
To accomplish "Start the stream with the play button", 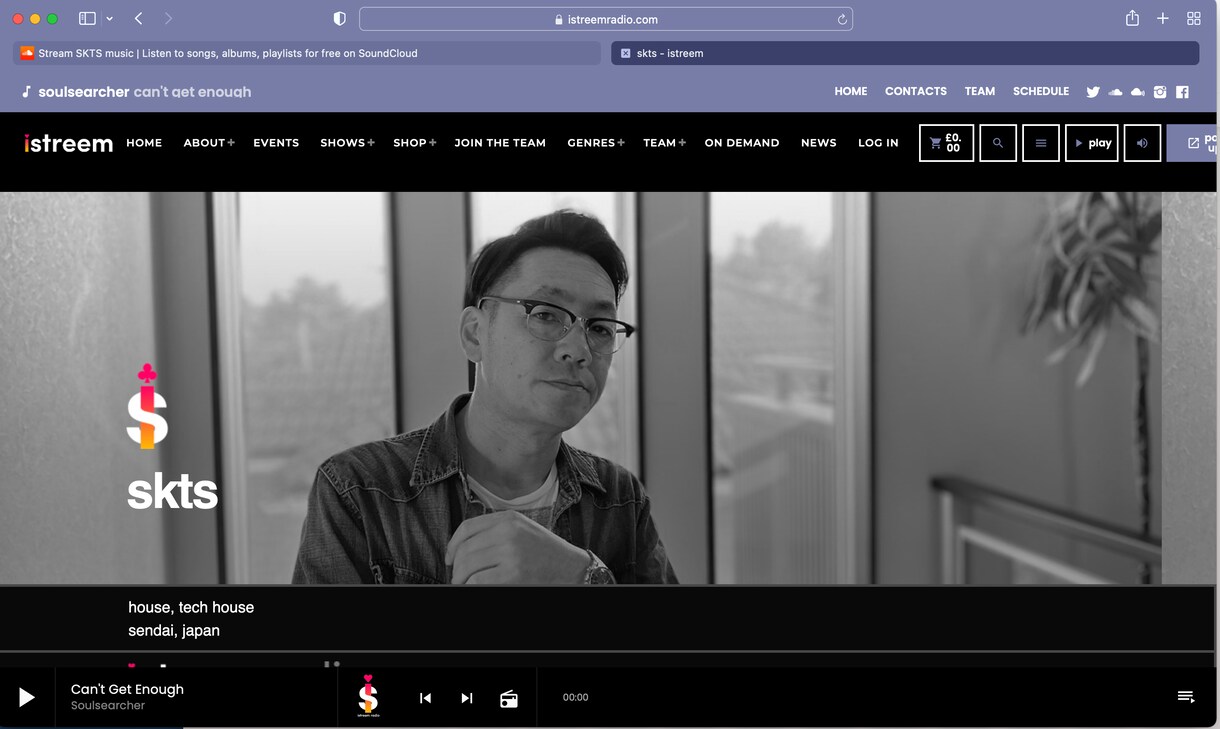I will [x=1092, y=143].
